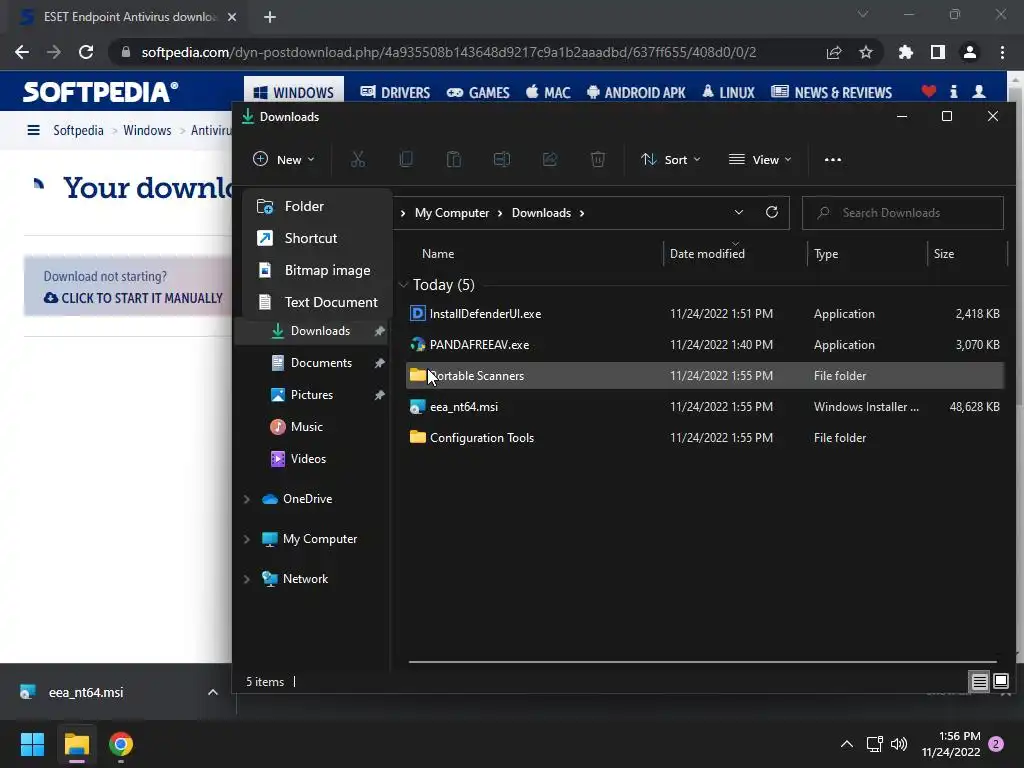Open Softpedia LINUX tab
This screenshot has width=1024, height=768.
pyautogui.click(x=728, y=93)
